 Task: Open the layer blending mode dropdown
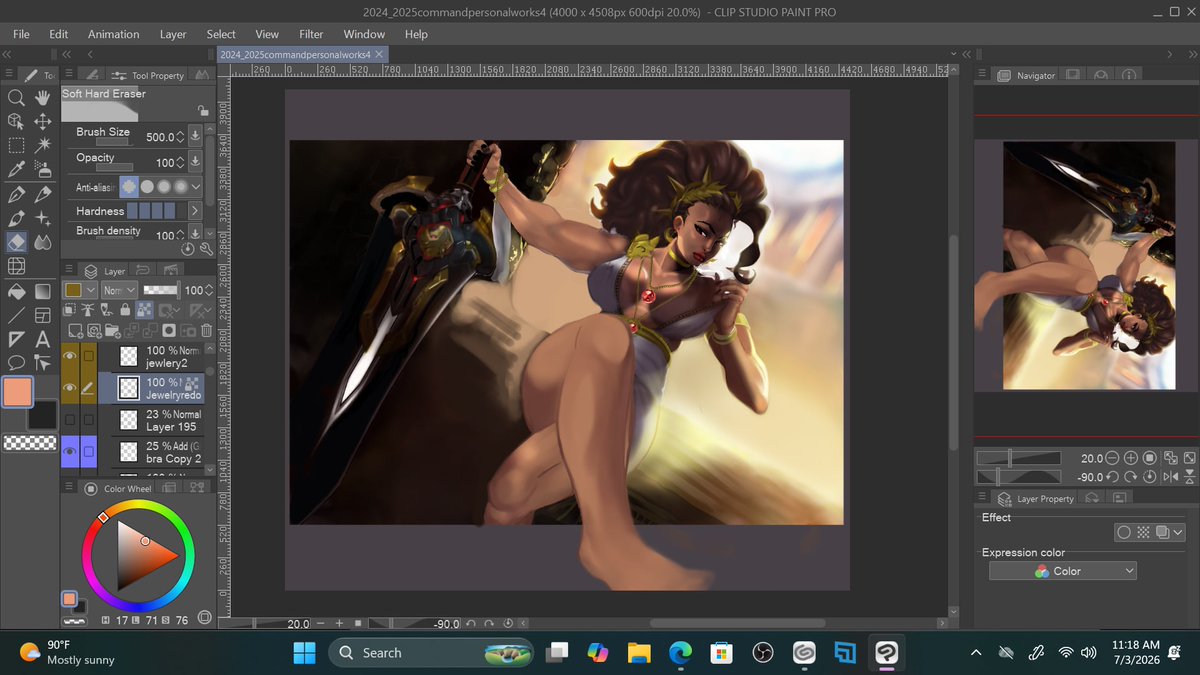coord(119,290)
